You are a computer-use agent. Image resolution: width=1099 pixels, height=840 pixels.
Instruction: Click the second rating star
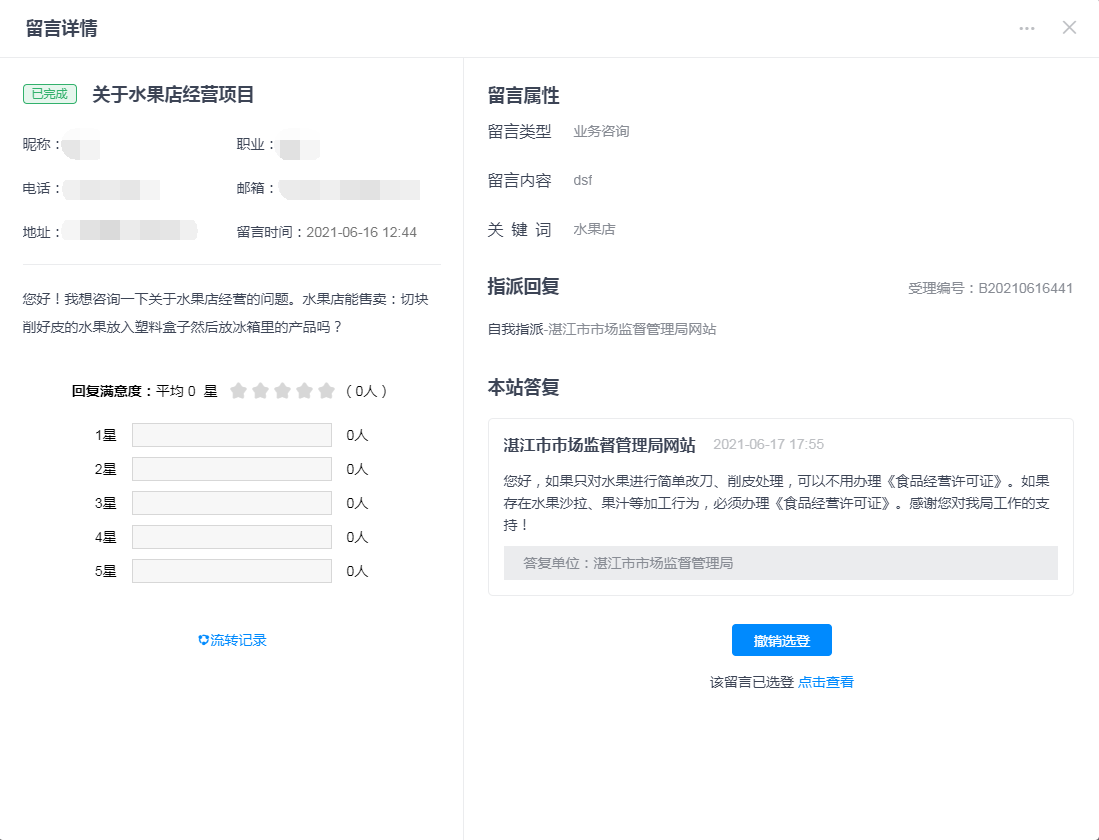(260, 391)
